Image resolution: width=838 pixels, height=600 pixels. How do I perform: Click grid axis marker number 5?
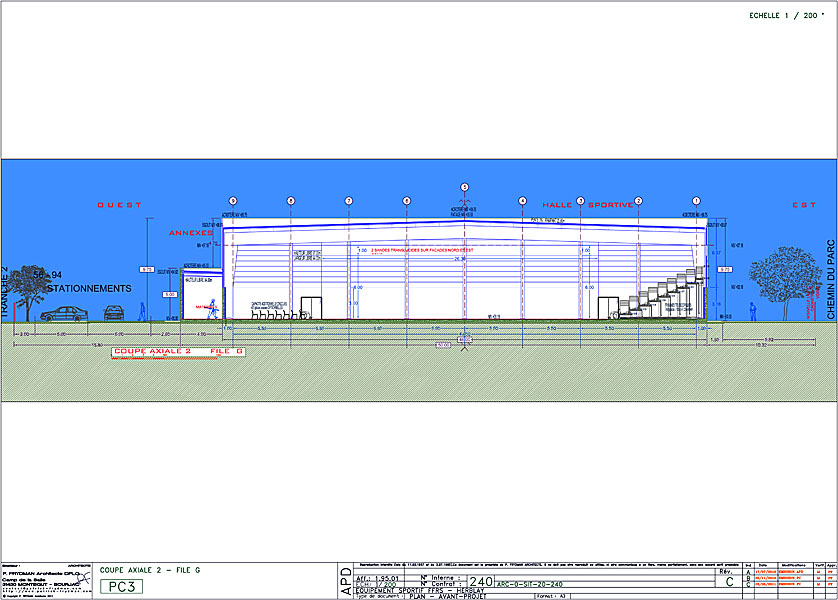click(464, 187)
